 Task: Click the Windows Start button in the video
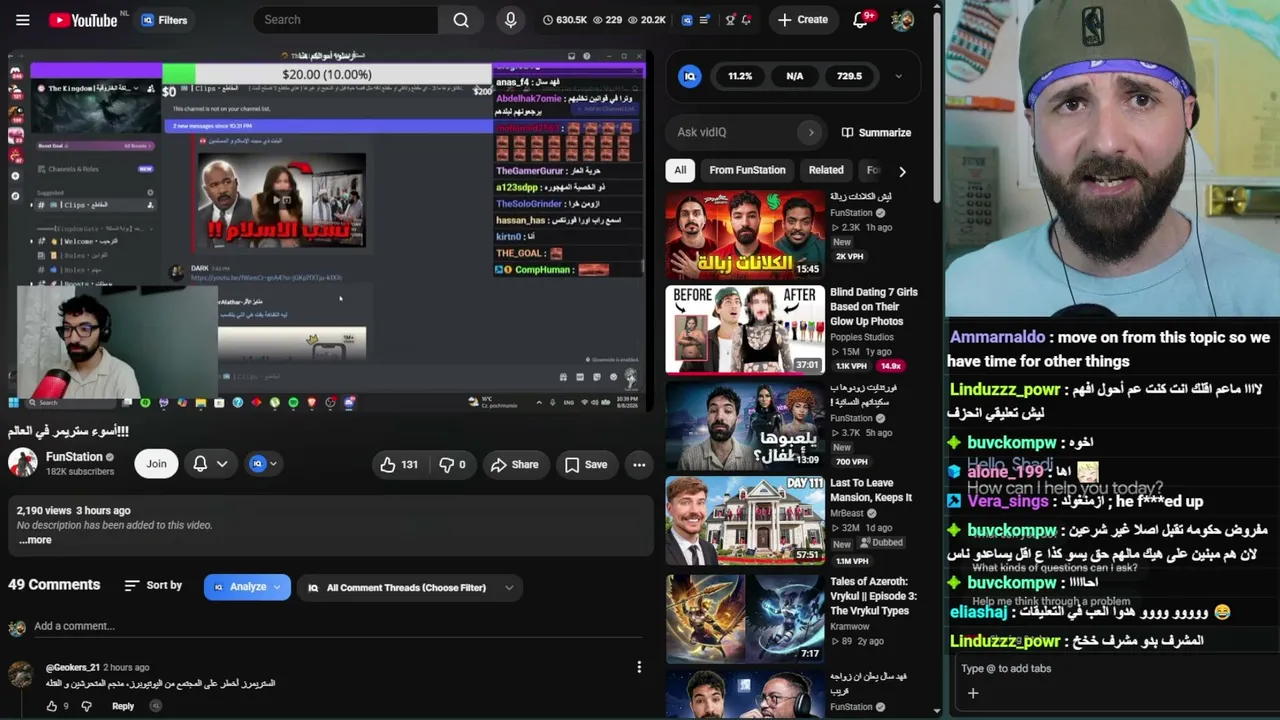tap(15, 402)
